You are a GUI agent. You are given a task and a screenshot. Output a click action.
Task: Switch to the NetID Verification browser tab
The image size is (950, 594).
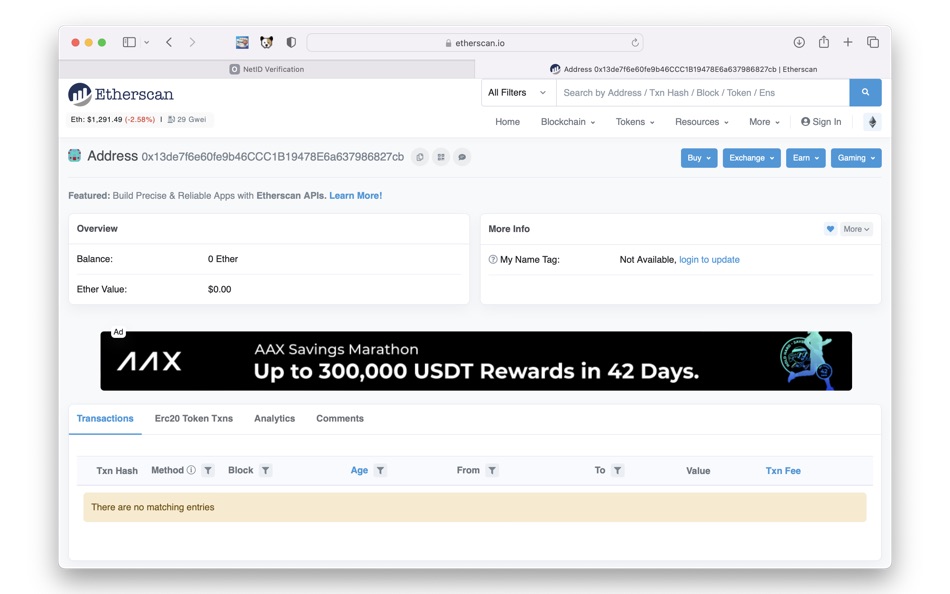pyautogui.click(x=267, y=69)
